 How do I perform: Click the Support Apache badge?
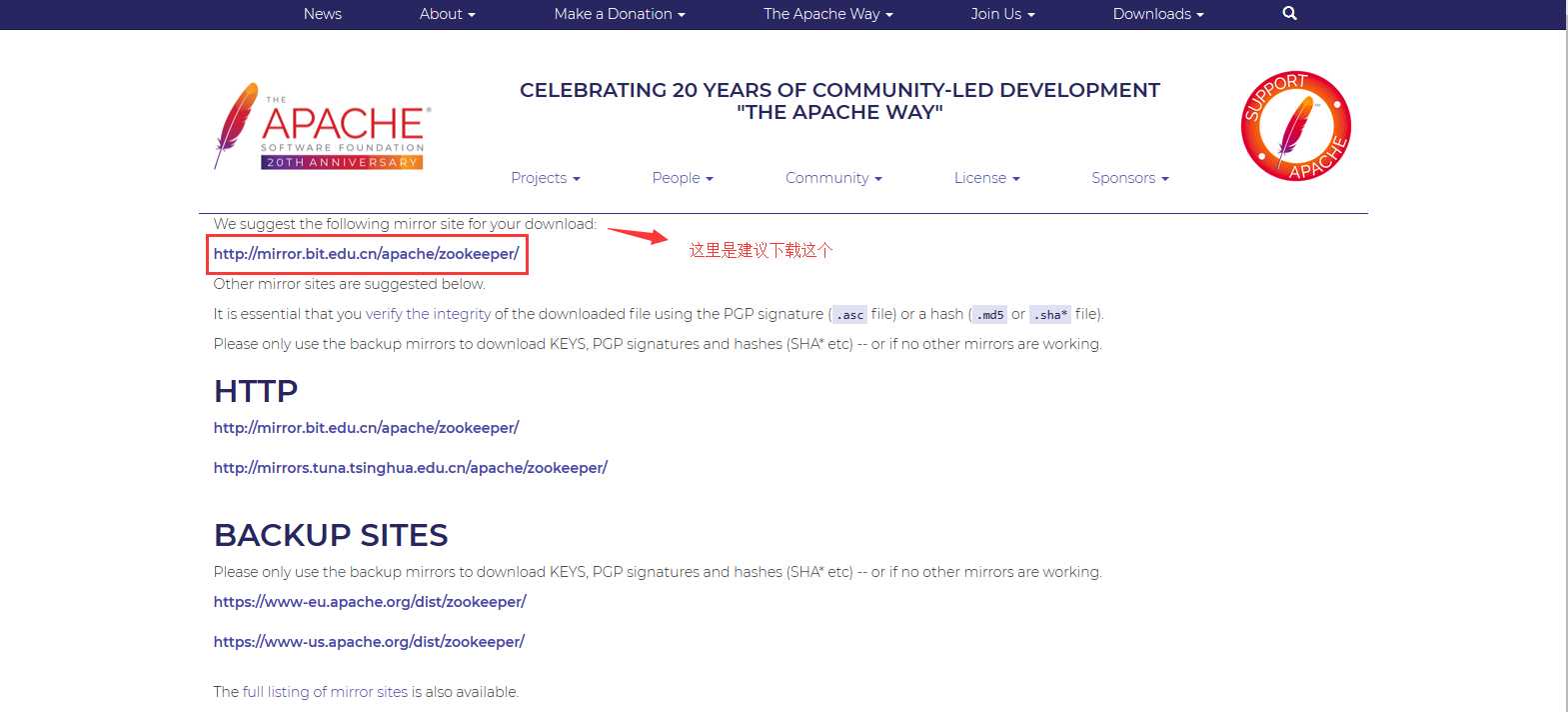tap(1295, 126)
